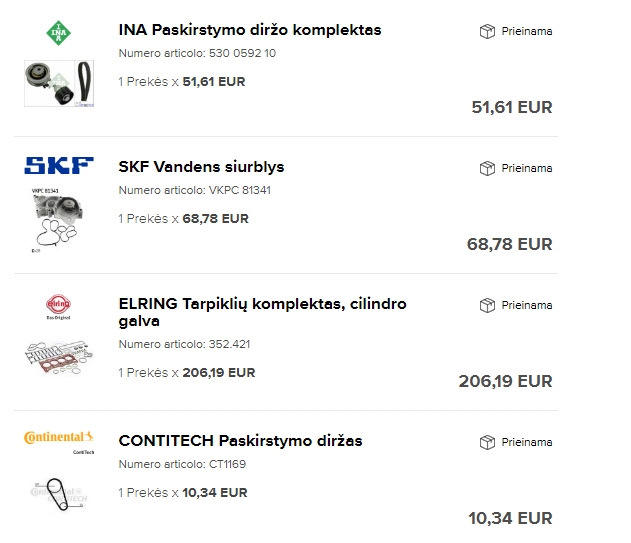Open INA timing belt kit product image
Viewport: 631px width, 543px height.
pyautogui.click(x=58, y=81)
